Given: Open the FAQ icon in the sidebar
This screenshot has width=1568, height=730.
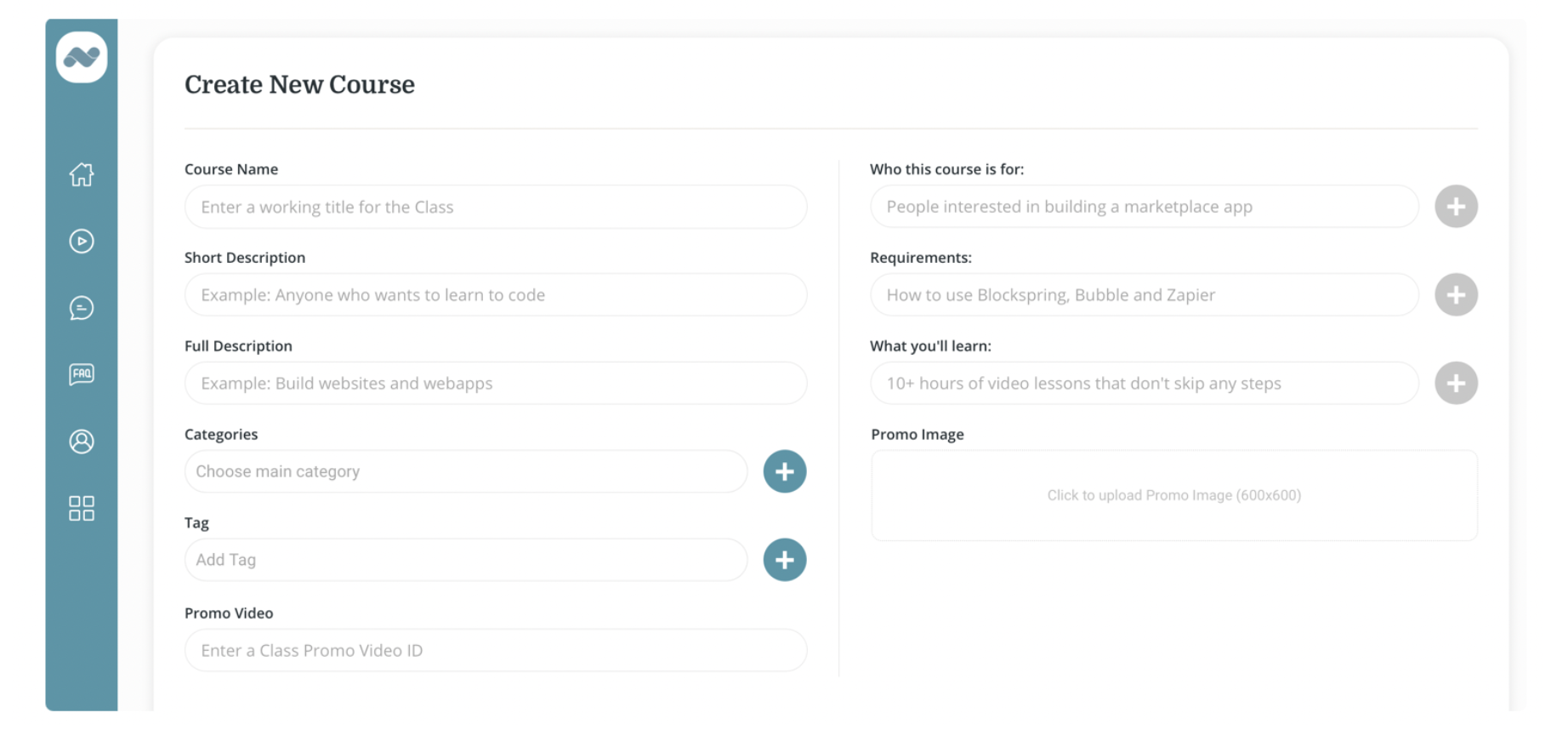Looking at the screenshot, I should click(x=82, y=374).
